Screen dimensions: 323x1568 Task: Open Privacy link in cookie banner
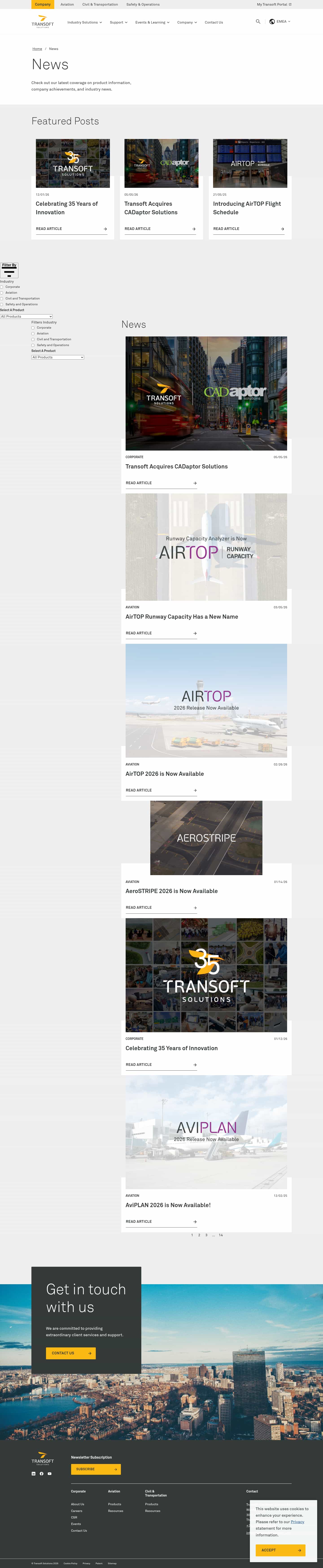pos(297,1522)
